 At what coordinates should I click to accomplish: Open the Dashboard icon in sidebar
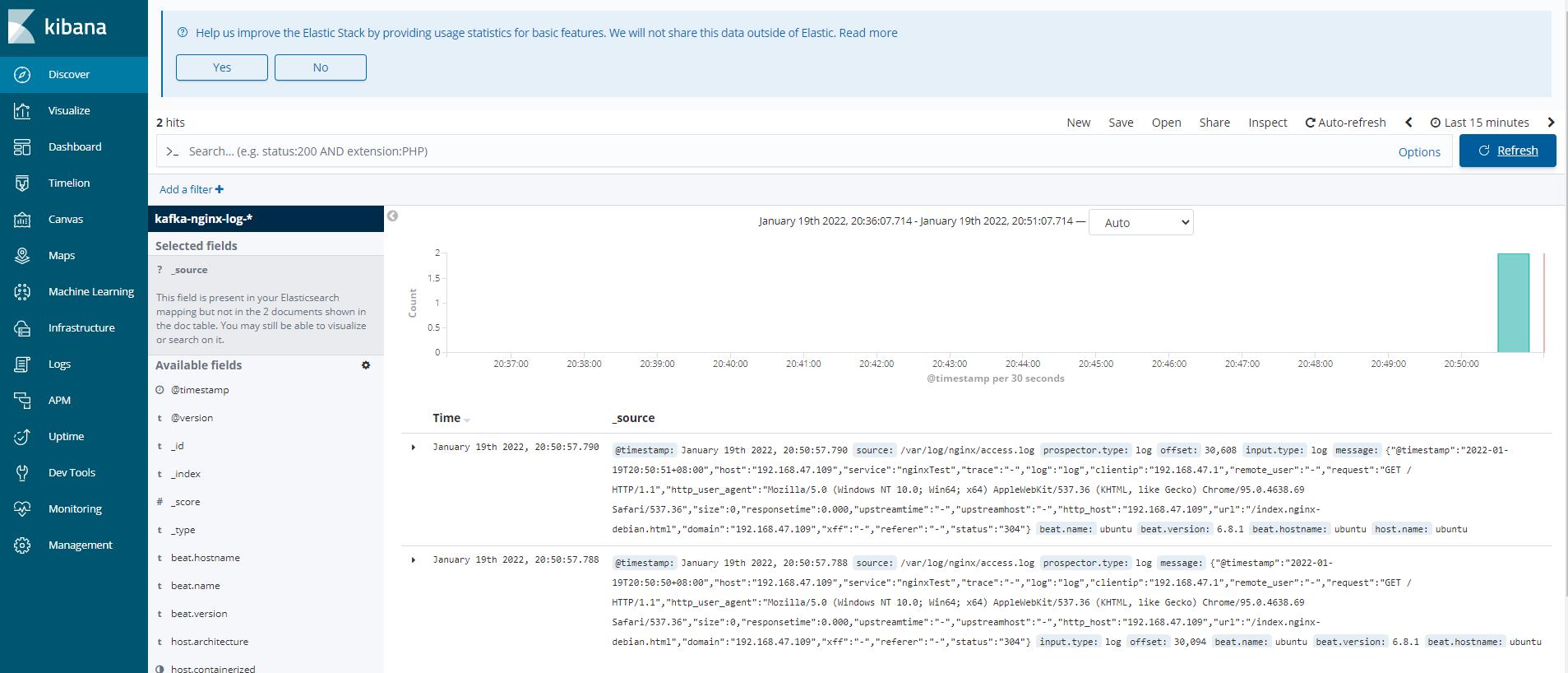(x=22, y=147)
